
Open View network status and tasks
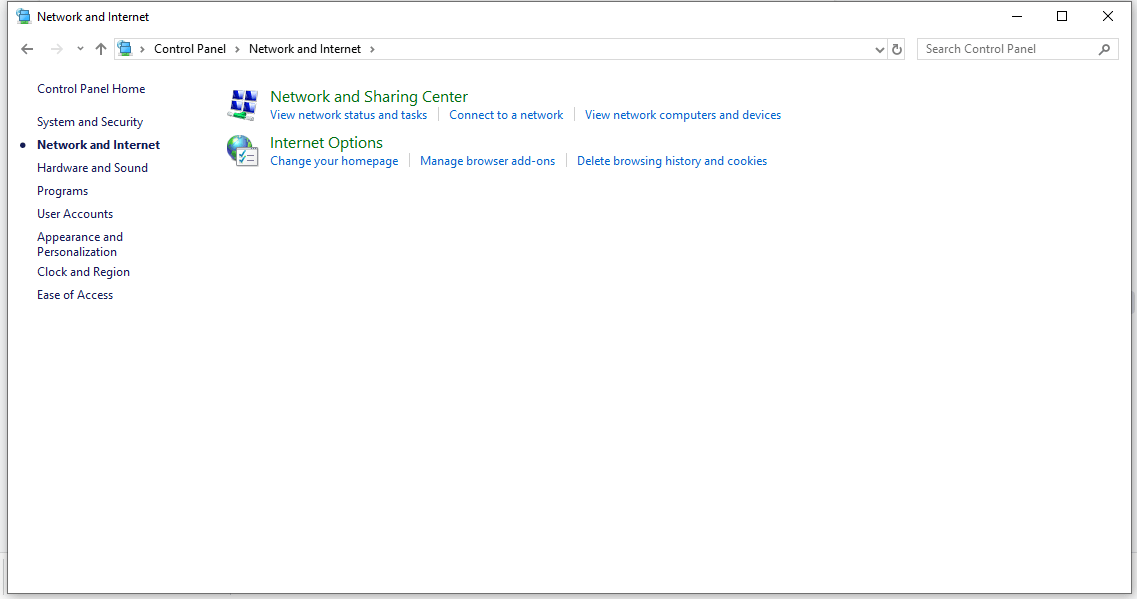point(348,115)
